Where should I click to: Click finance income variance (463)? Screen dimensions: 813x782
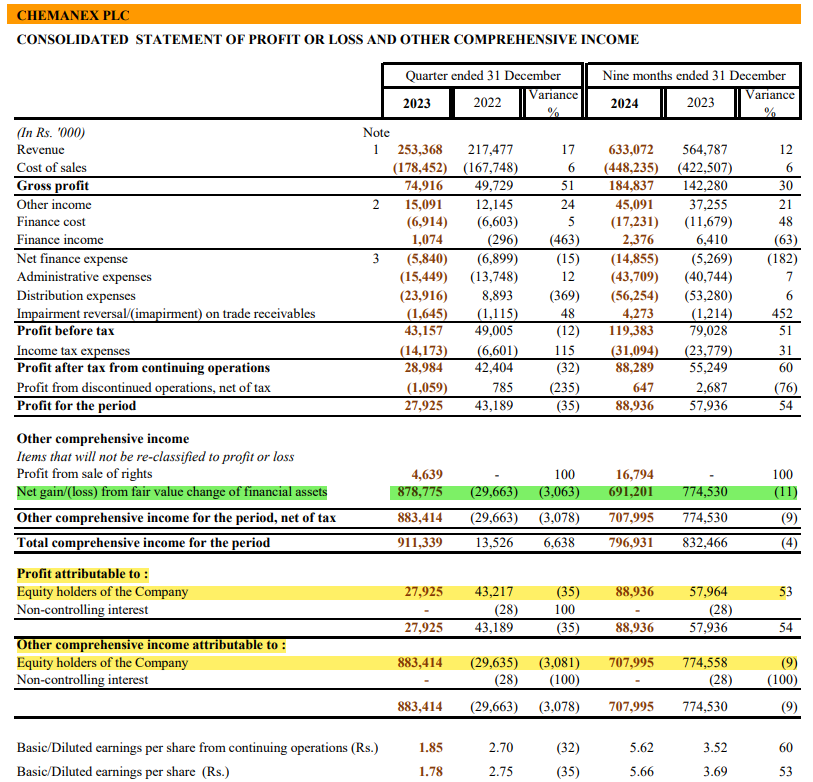[564, 240]
